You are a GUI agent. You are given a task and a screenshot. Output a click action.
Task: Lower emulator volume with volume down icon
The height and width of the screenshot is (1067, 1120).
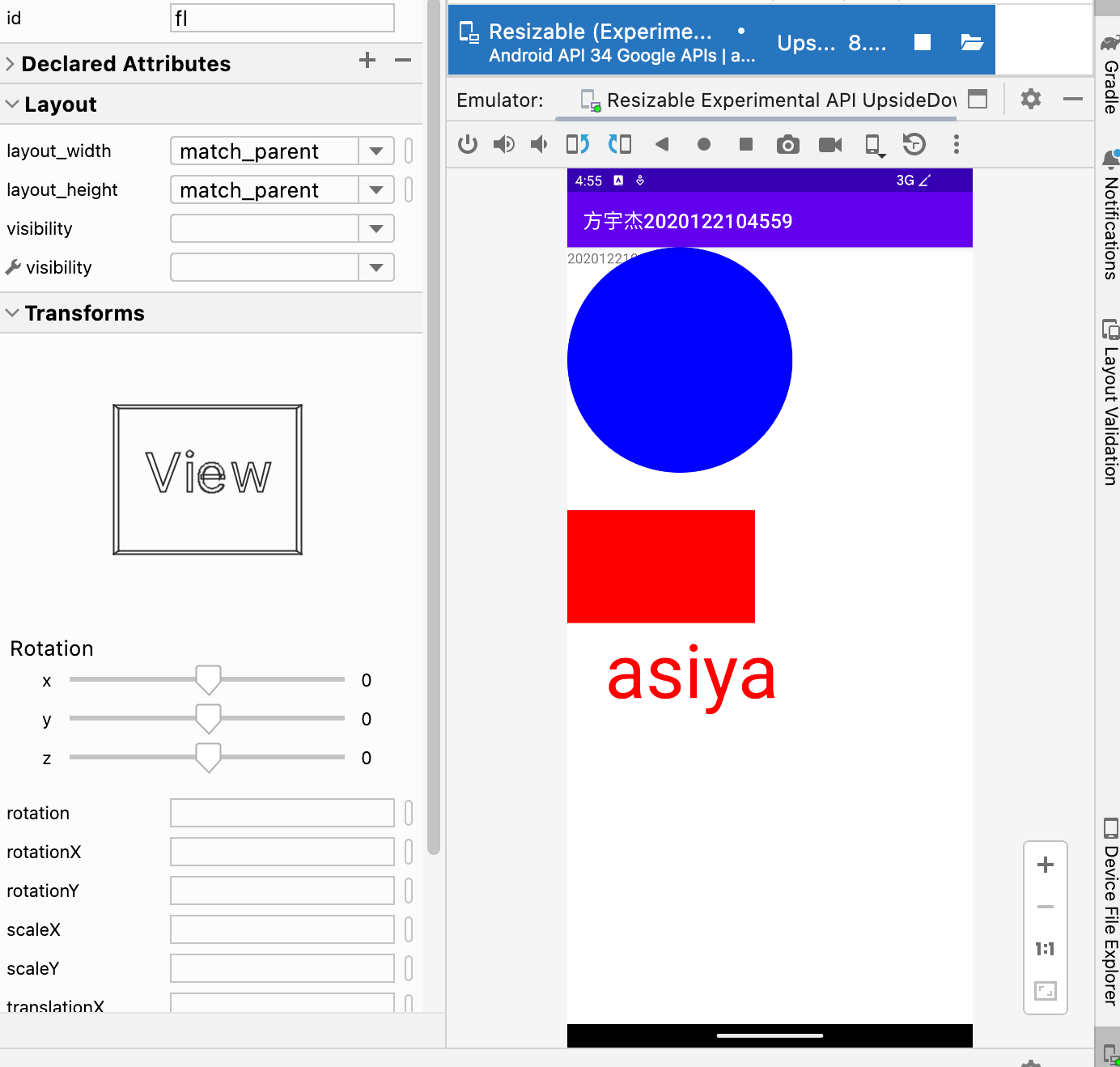pos(539,144)
